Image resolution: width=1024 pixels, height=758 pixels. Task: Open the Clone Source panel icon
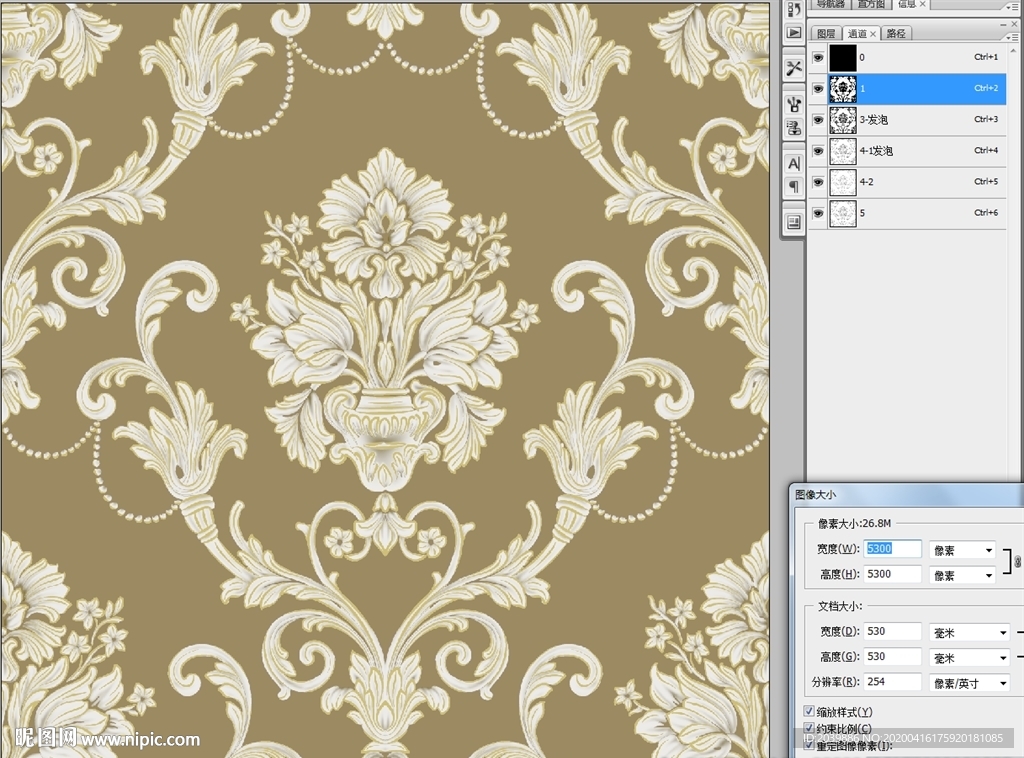[x=794, y=128]
